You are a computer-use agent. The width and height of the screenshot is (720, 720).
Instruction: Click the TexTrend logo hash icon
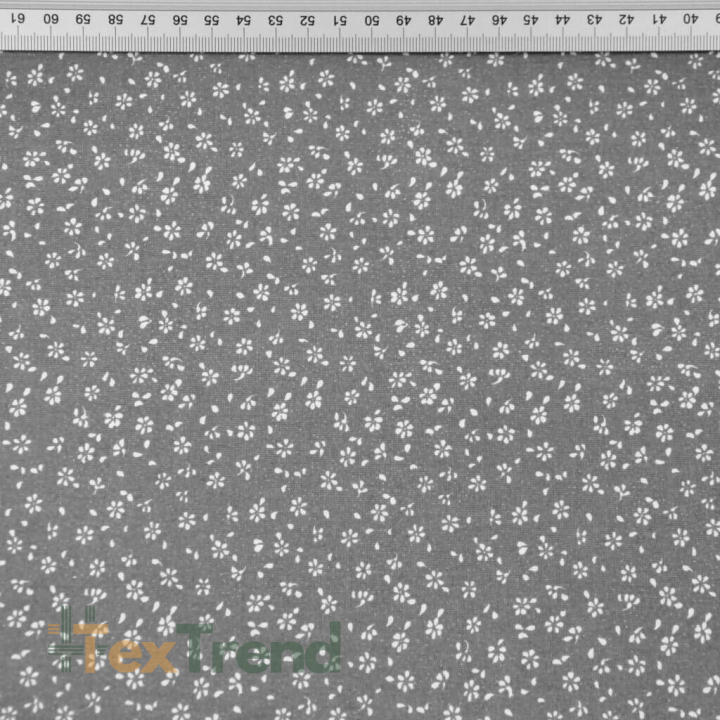(66, 642)
